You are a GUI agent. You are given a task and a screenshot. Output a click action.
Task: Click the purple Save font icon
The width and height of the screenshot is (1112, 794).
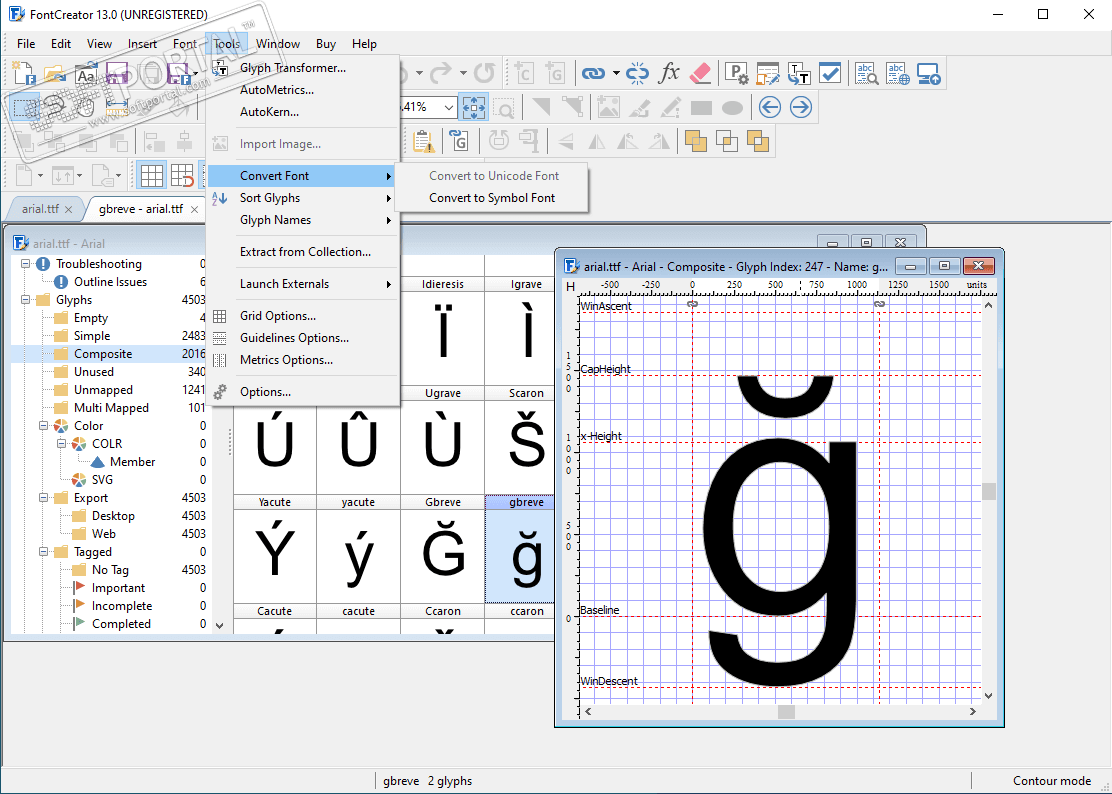[x=116, y=73]
